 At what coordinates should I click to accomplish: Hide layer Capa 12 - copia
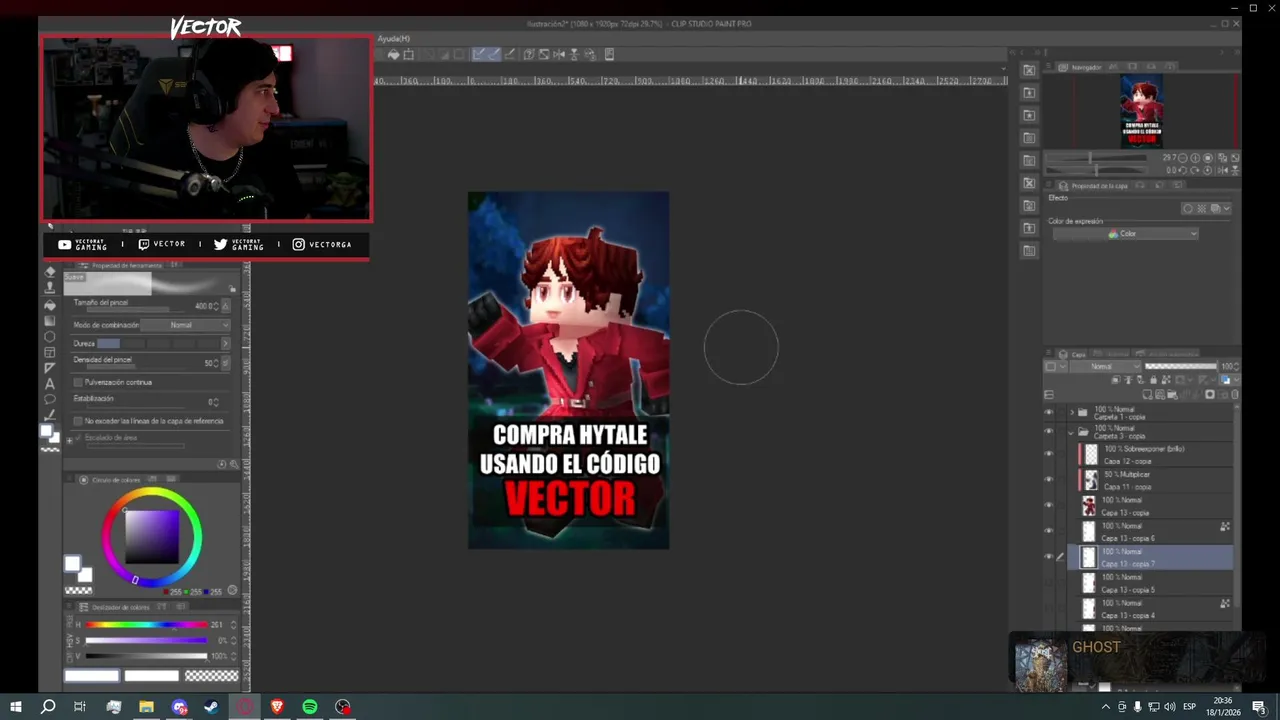coord(1049,454)
